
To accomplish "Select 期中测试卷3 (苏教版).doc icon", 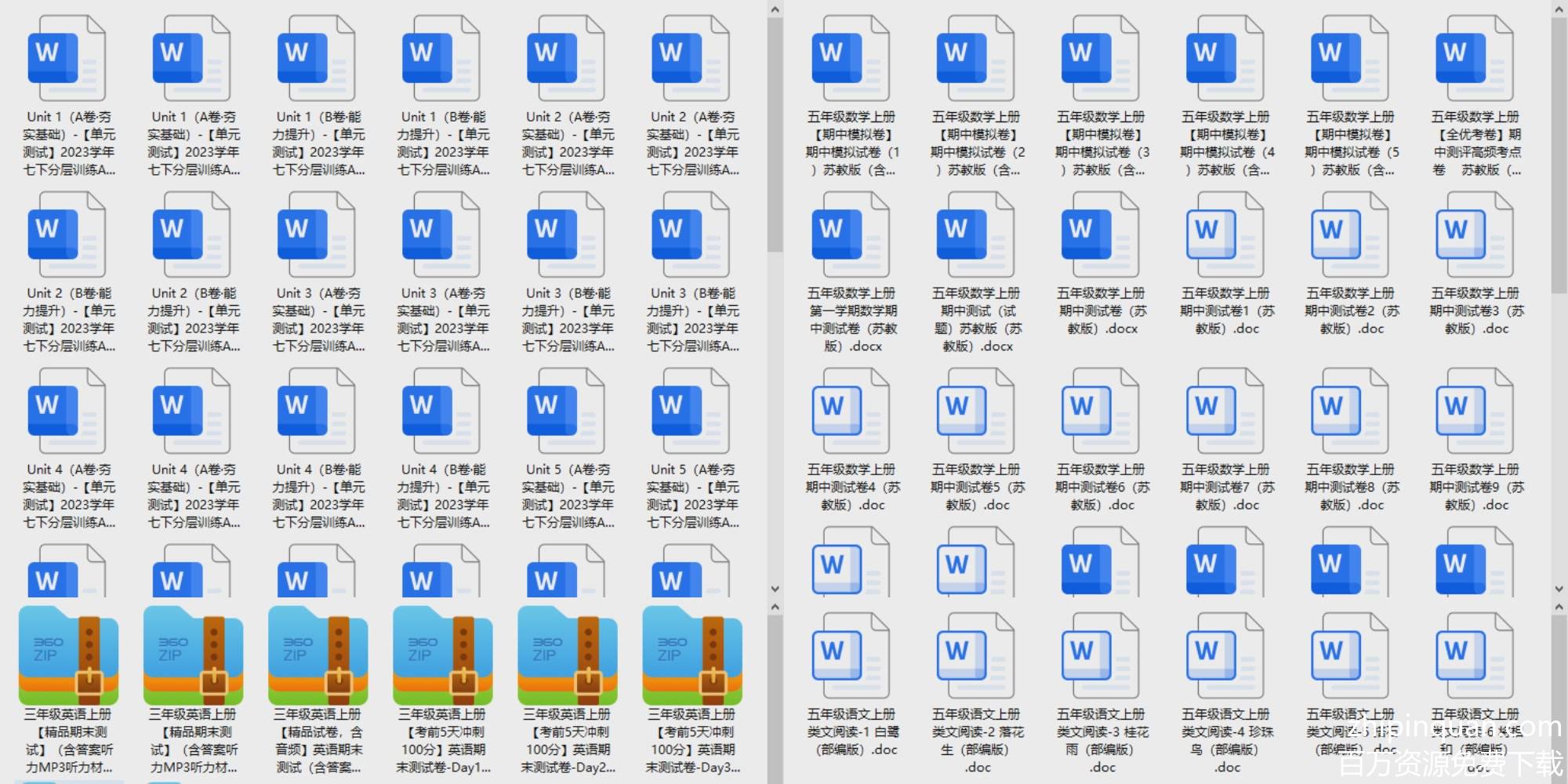I will [1474, 235].
